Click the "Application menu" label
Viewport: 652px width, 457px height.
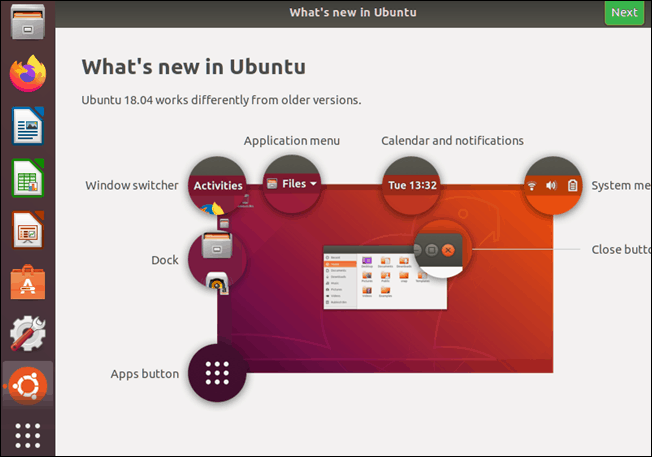292,141
